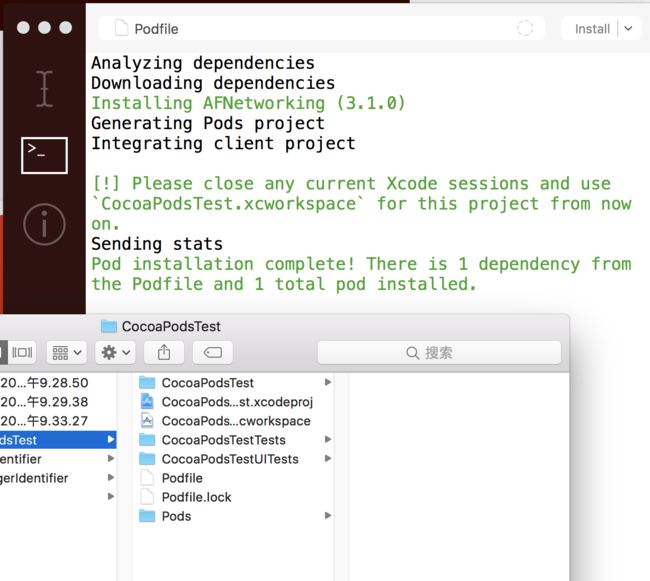The width and height of the screenshot is (650, 581).
Task: Click the Pods folder icon
Action: (x=147, y=516)
